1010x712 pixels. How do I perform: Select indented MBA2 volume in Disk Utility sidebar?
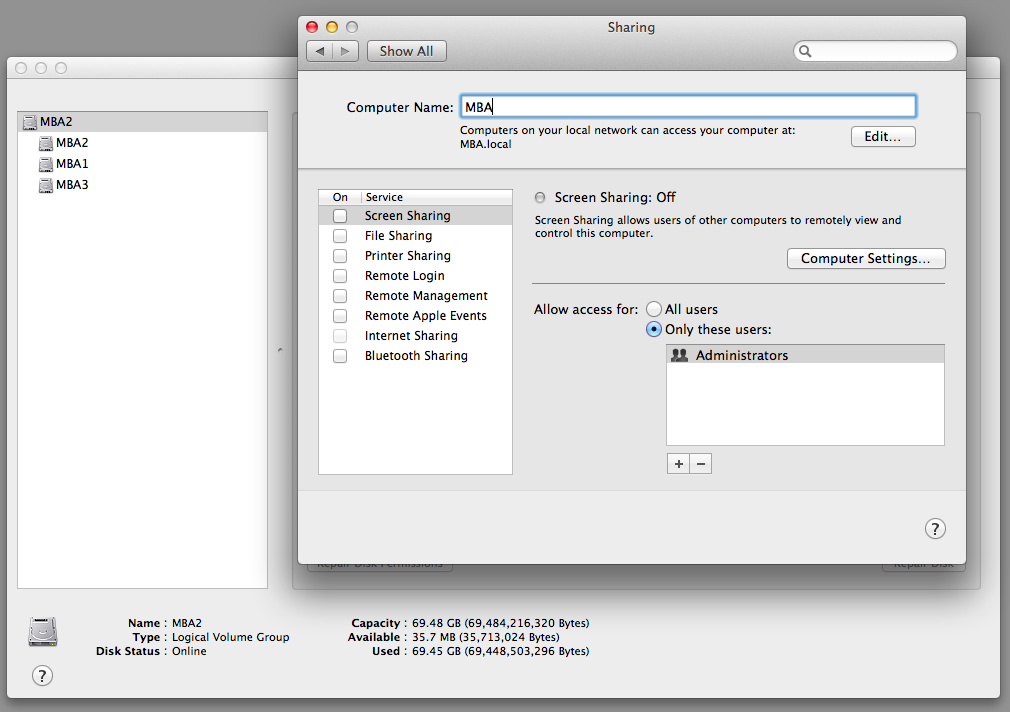click(142, 143)
